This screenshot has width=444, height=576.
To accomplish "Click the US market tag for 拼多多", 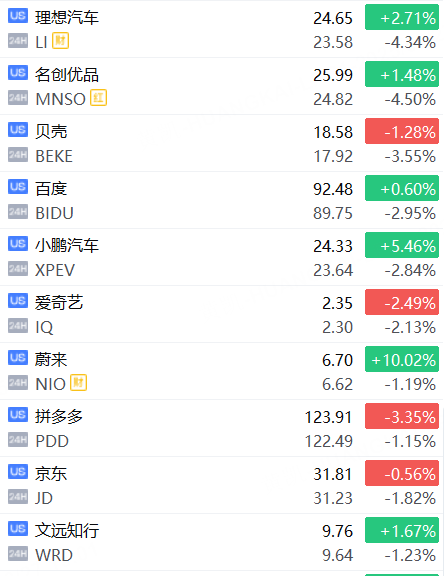I will tap(18, 415).
